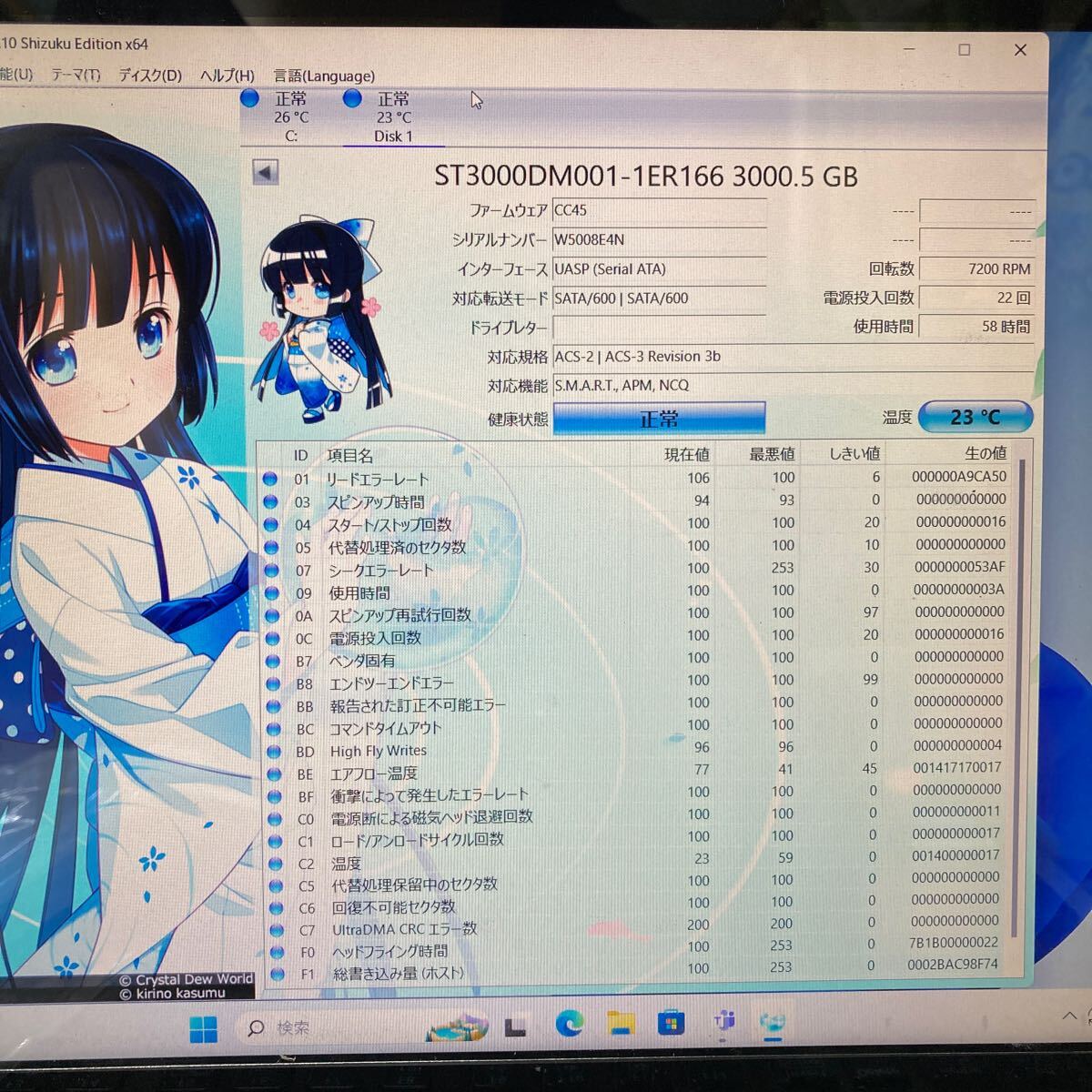Click the status dot for row BD High Fly Writes
The image size is (1092, 1092).
pos(273,751)
